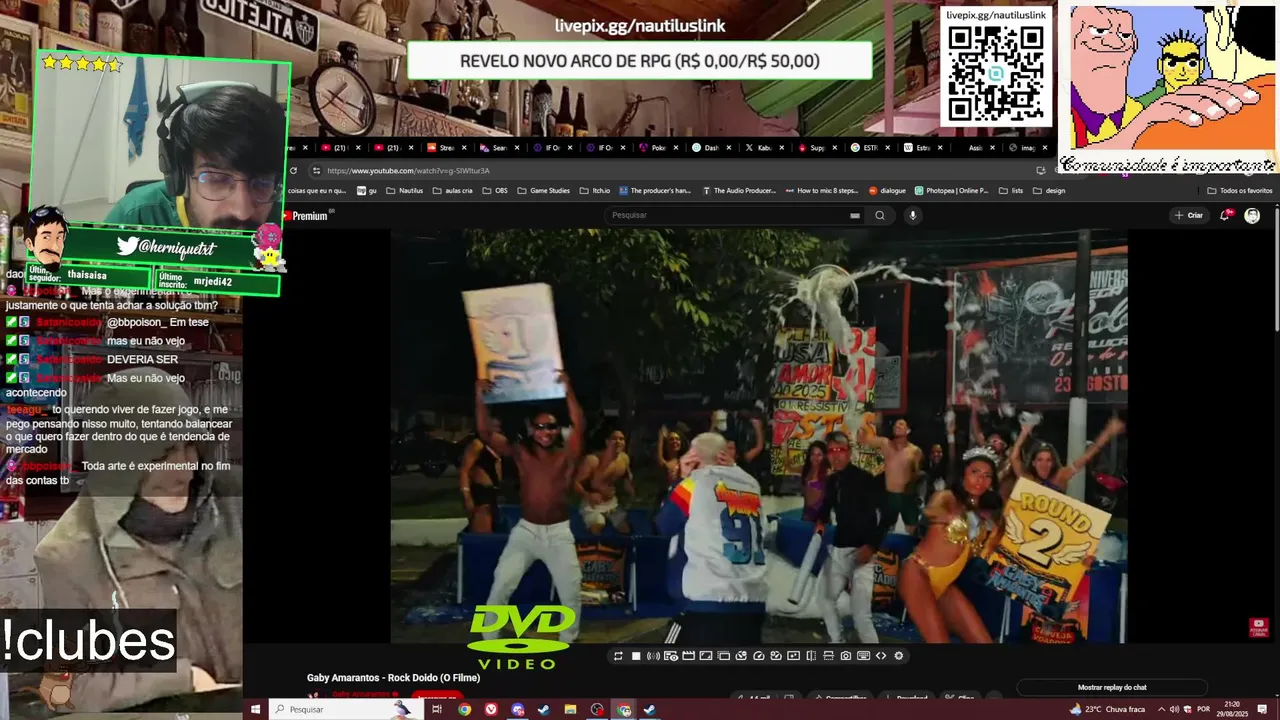This screenshot has width=1280, height=720.
Task: Open the on-screen keyboard icon in search box
Action: [x=855, y=215]
